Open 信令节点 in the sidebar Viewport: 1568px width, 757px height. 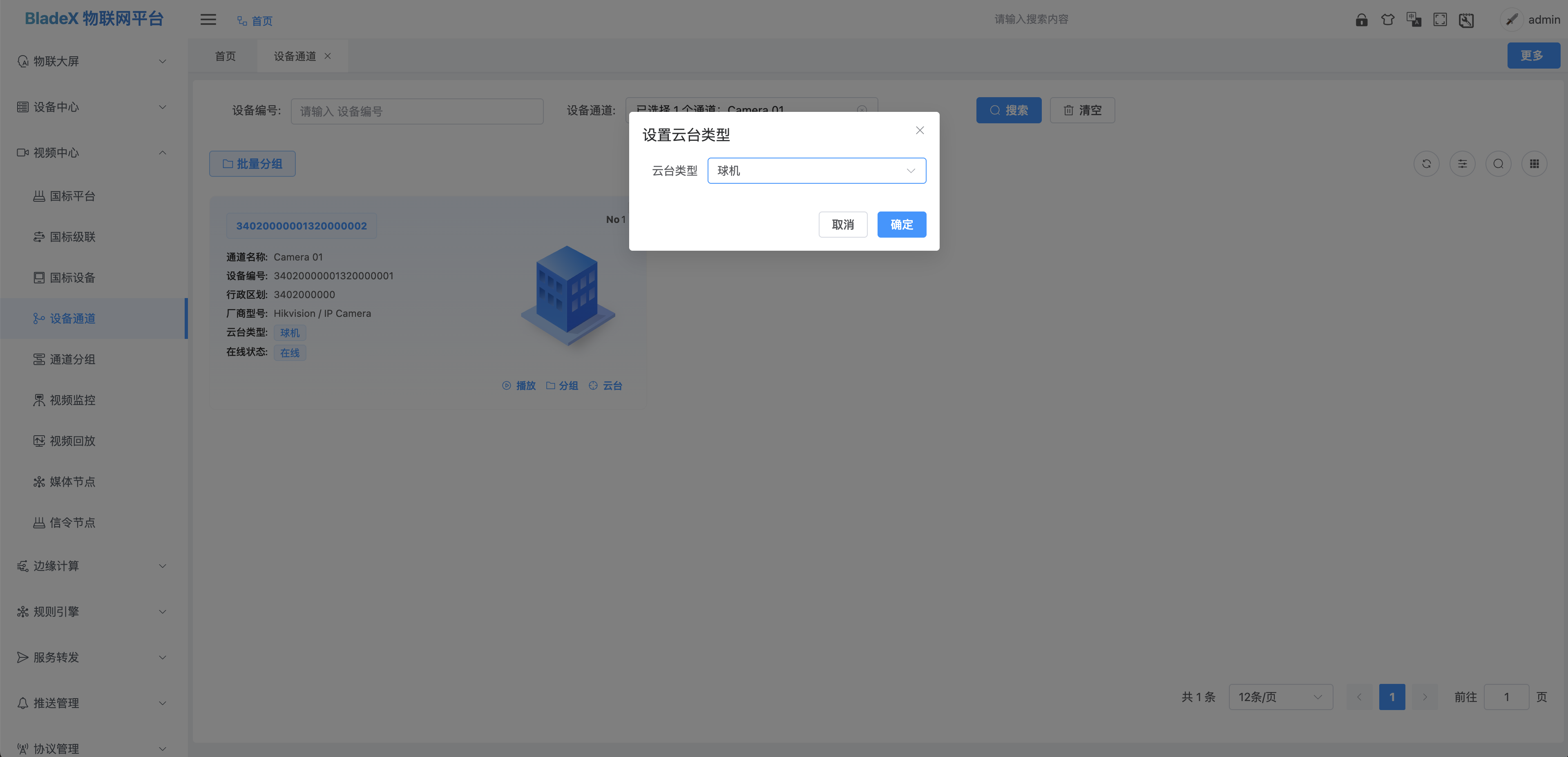94,522
